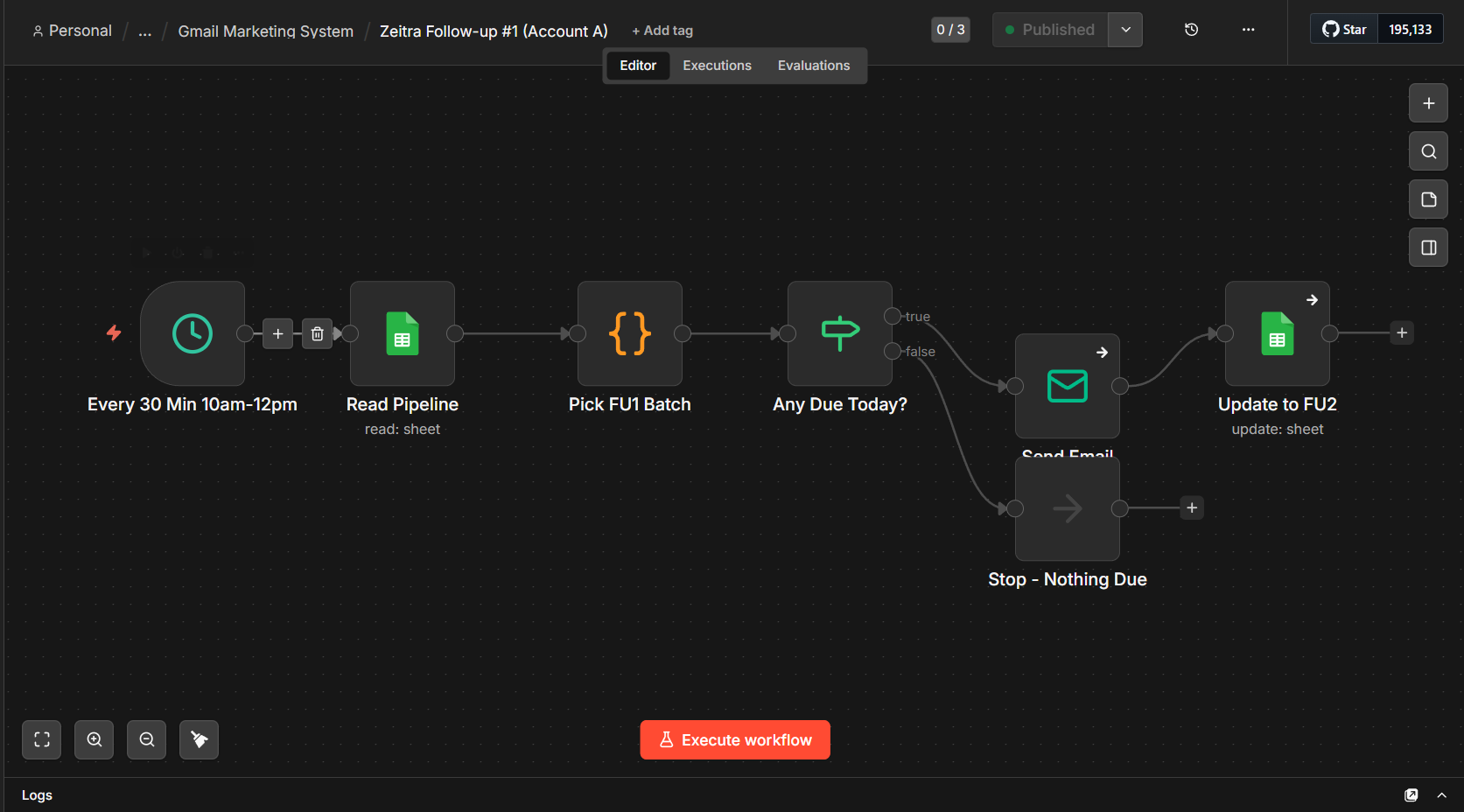The image size is (1464, 812).
Task: Expand the Logs panel chevron
Action: pyautogui.click(x=1441, y=795)
